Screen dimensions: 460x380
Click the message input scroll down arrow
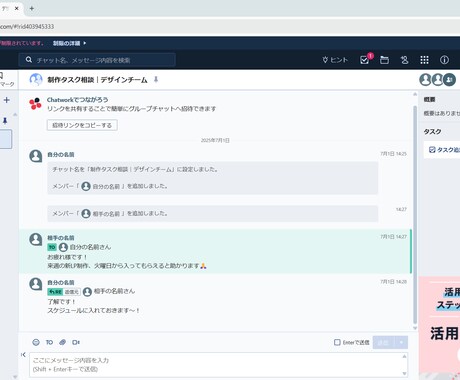pos(405,374)
